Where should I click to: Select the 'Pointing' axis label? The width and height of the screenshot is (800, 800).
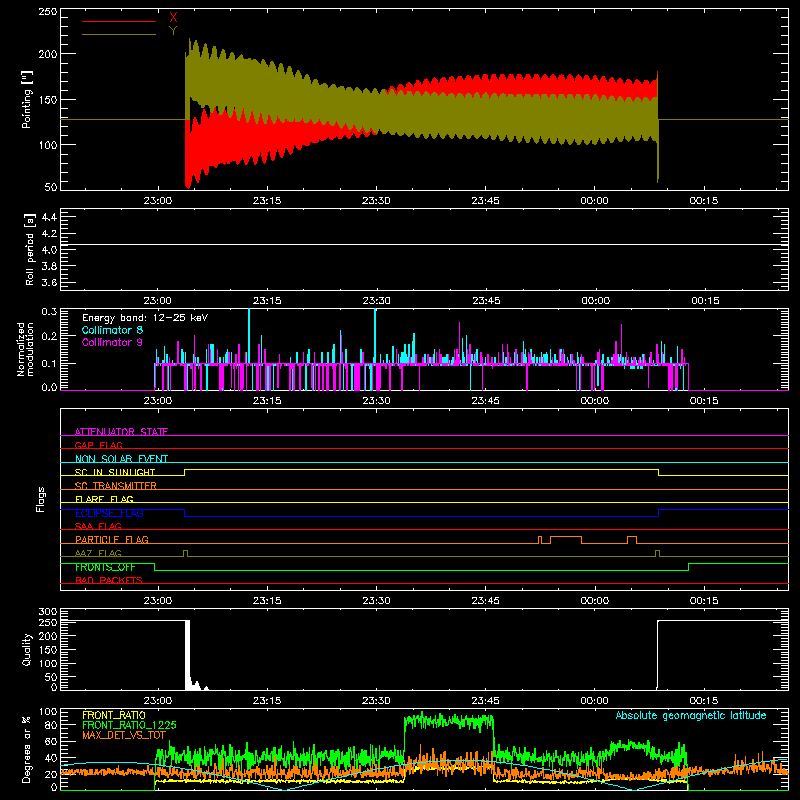(x=27, y=99)
